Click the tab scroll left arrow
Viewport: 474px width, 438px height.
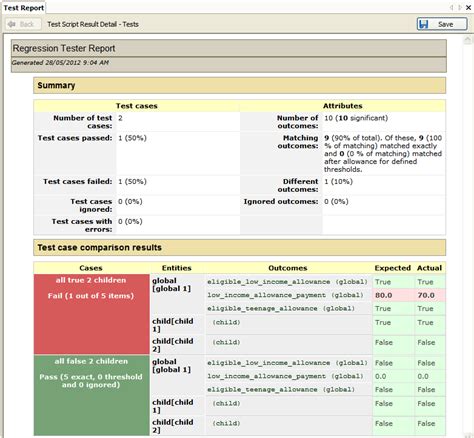click(451, 7)
